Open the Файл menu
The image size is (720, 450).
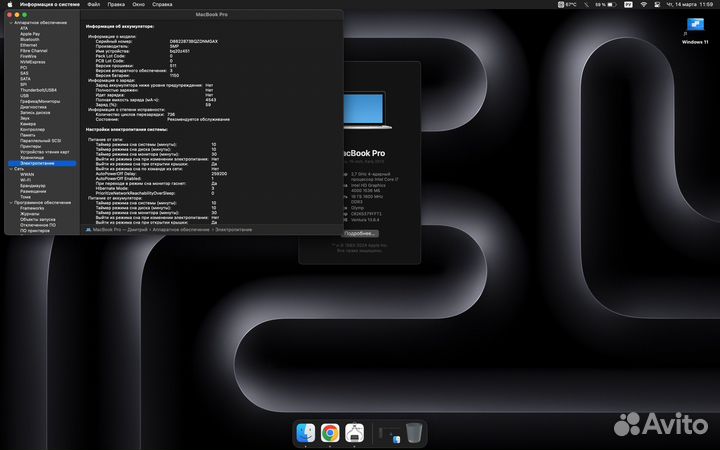tap(94, 5)
